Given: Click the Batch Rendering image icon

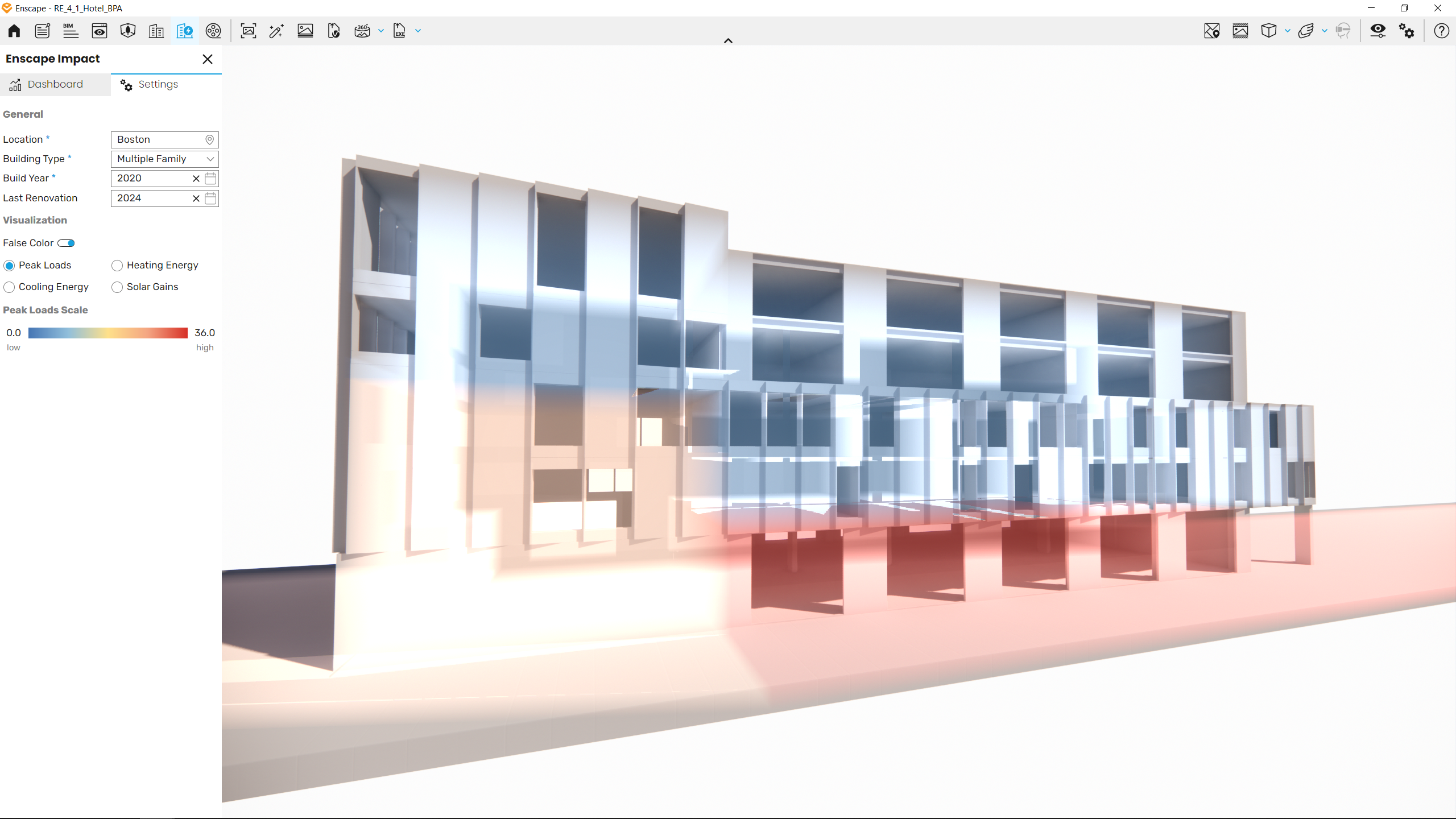Looking at the screenshot, I should (305, 31).
